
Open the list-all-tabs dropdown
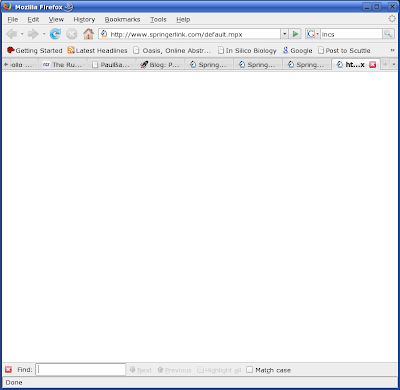[393, 64]
